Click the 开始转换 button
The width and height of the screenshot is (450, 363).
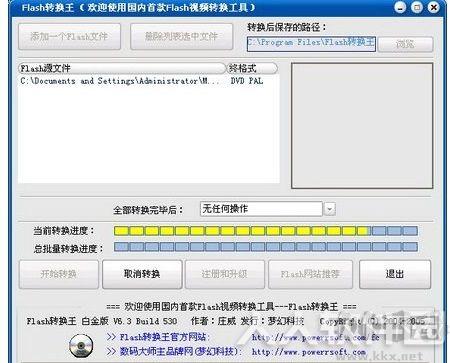click(x=59, y=274)
